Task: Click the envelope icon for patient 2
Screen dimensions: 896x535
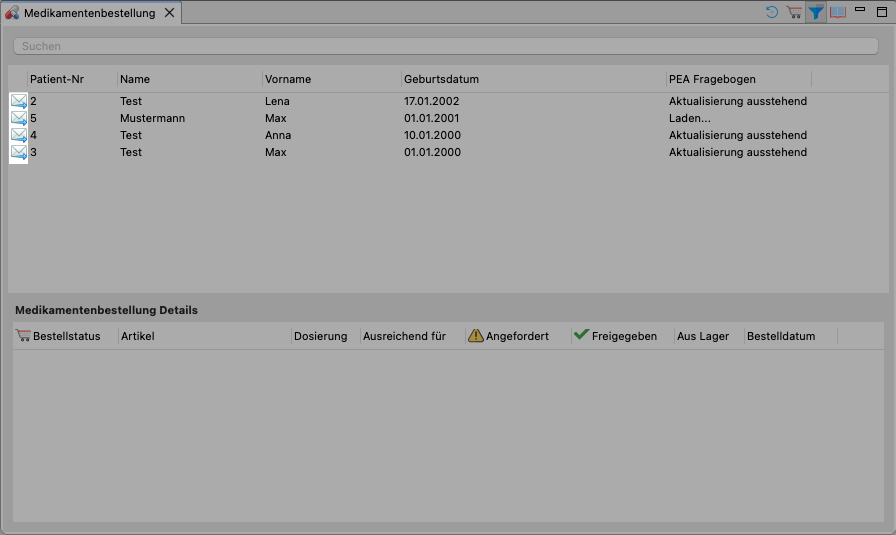Action: pos(19,101)
